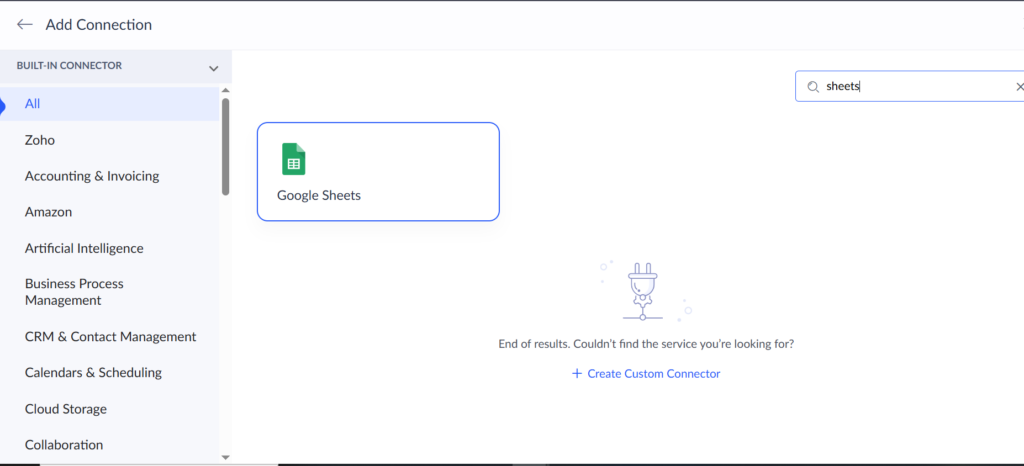Select Accounting & Invoicing category

pos(92,176)
